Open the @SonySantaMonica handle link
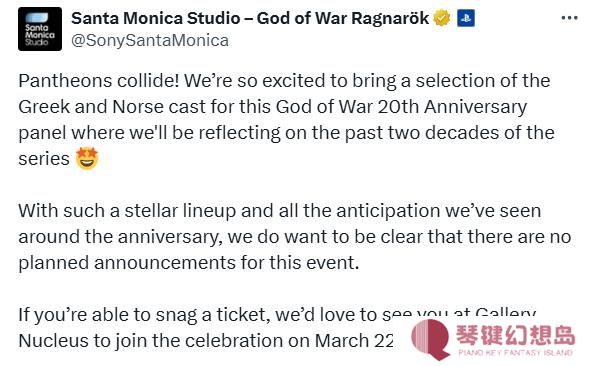The height and width of the screenshot is (366, 593). 150,40
